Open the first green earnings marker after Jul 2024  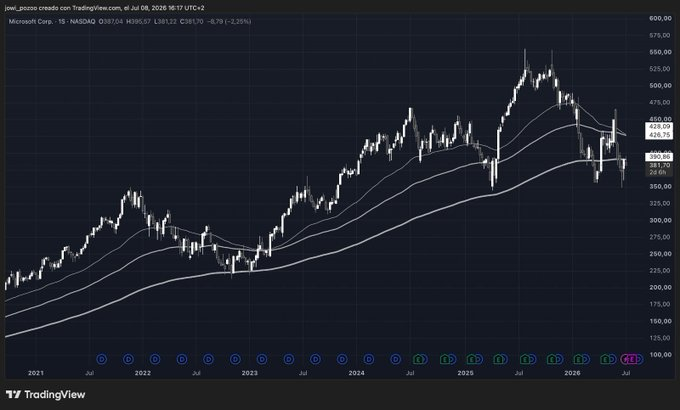(x=418, y=359)
